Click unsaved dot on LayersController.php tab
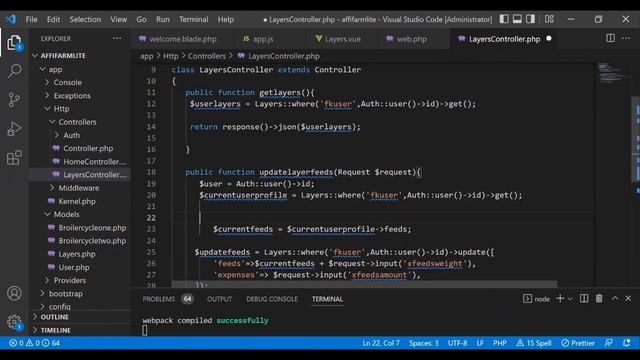 pyautogui.click(x=549, y=38)
